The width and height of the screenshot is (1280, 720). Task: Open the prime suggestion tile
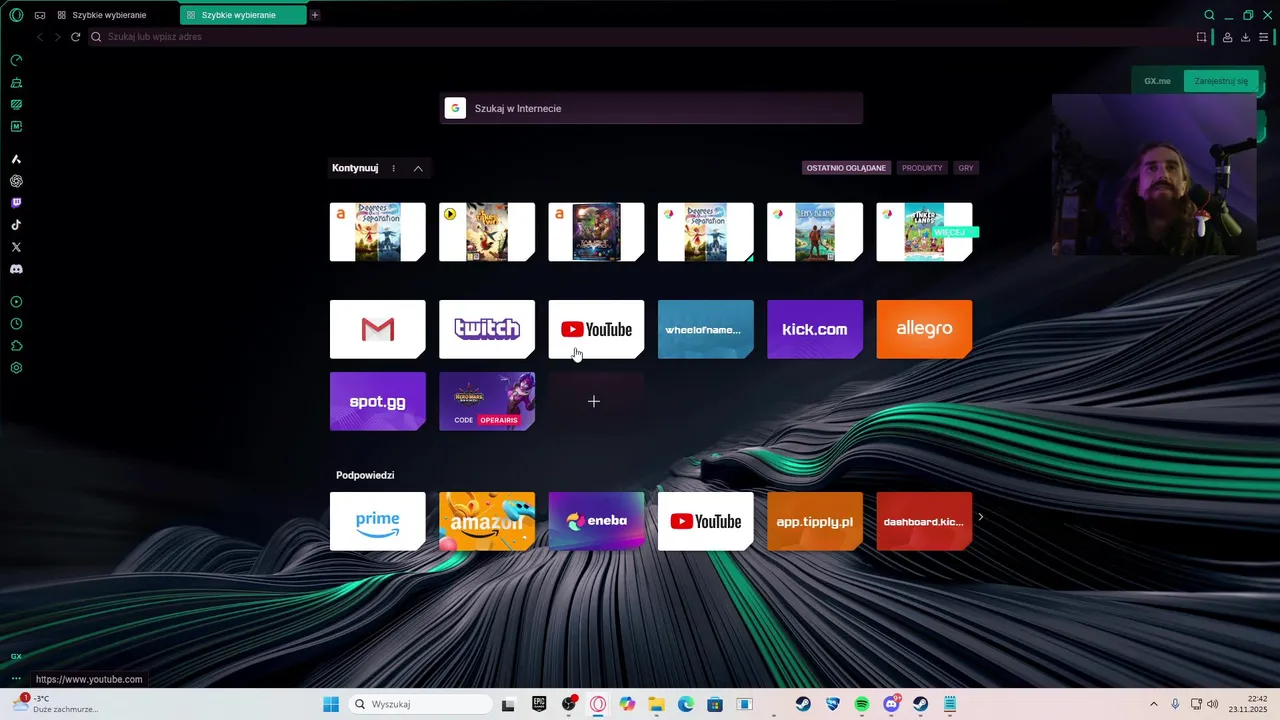pyautogui.click(x=378, y=521)
